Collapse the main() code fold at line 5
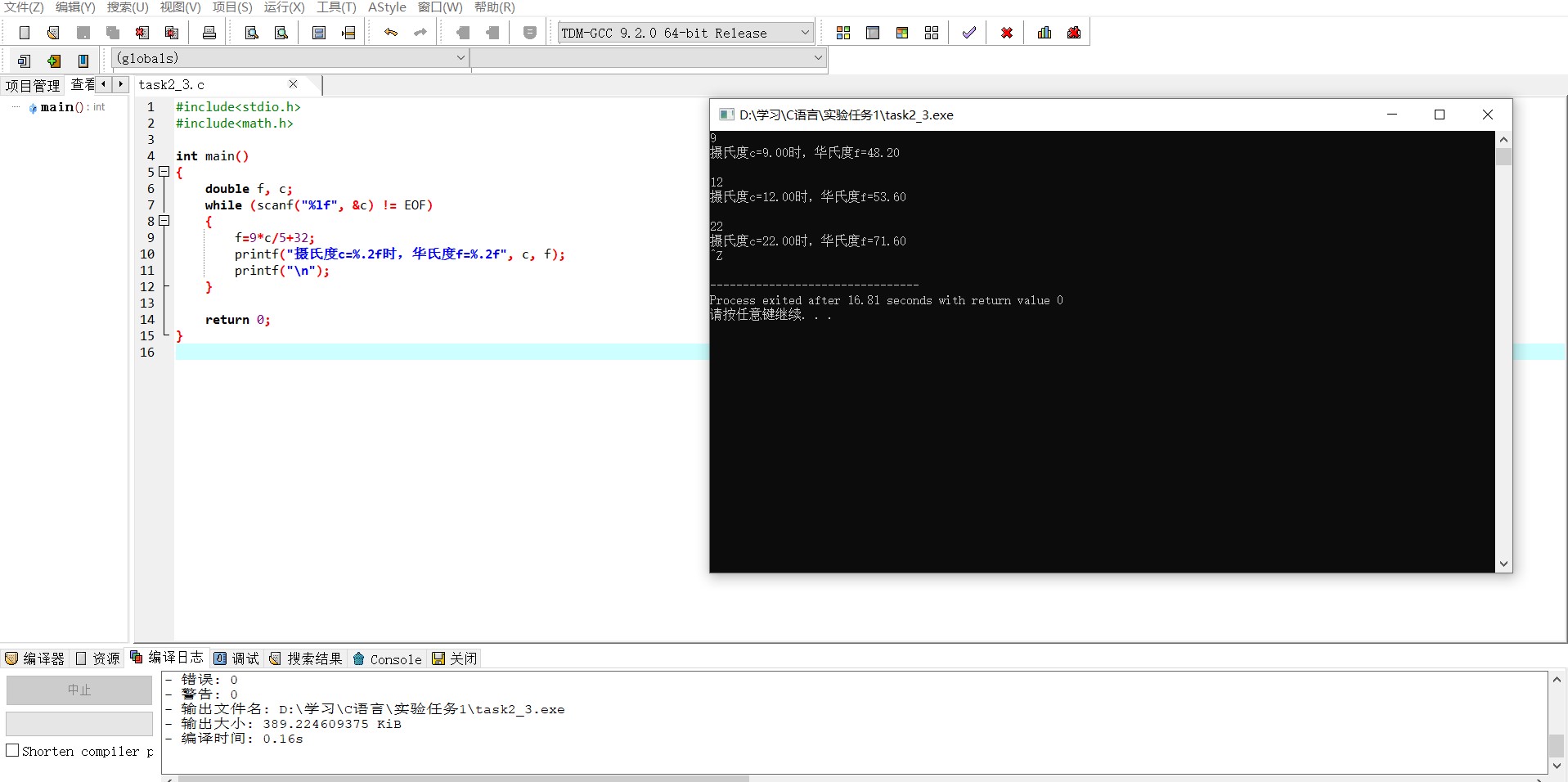The image size is (1568, 782). click(x=164, y=172)
